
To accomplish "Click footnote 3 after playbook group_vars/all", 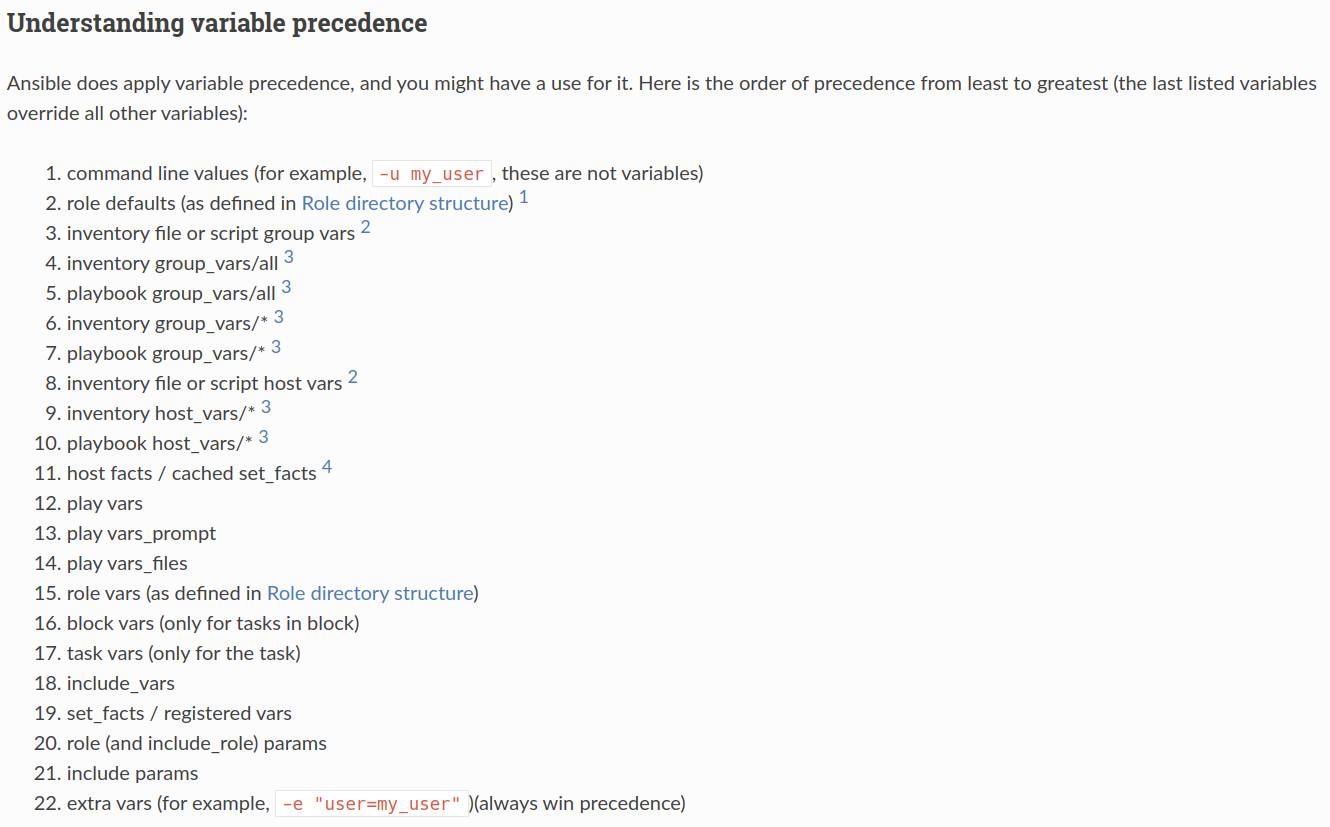I will pos(286,288).
